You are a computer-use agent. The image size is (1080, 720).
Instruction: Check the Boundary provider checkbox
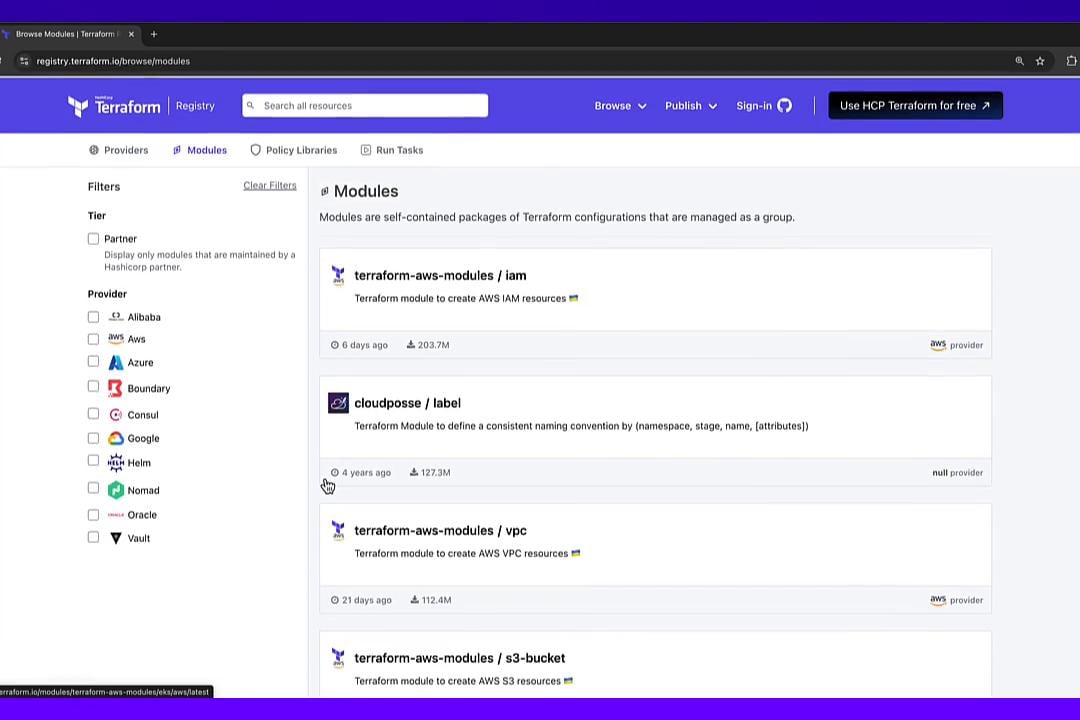click(x=93, y=387)
